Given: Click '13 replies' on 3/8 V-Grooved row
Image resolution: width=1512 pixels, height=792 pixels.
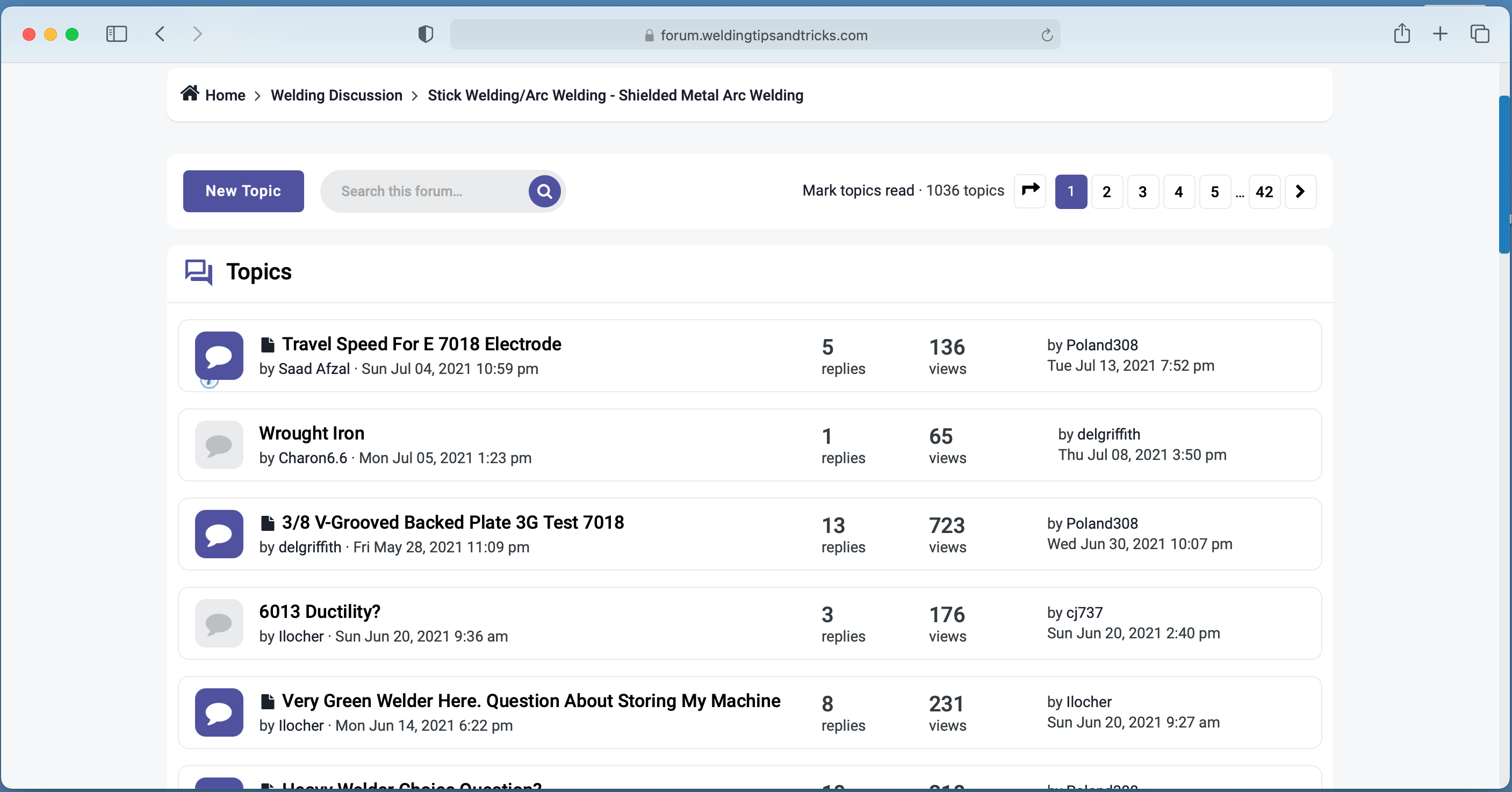Looking at the screenshot, I should click(x=844, y=535).
